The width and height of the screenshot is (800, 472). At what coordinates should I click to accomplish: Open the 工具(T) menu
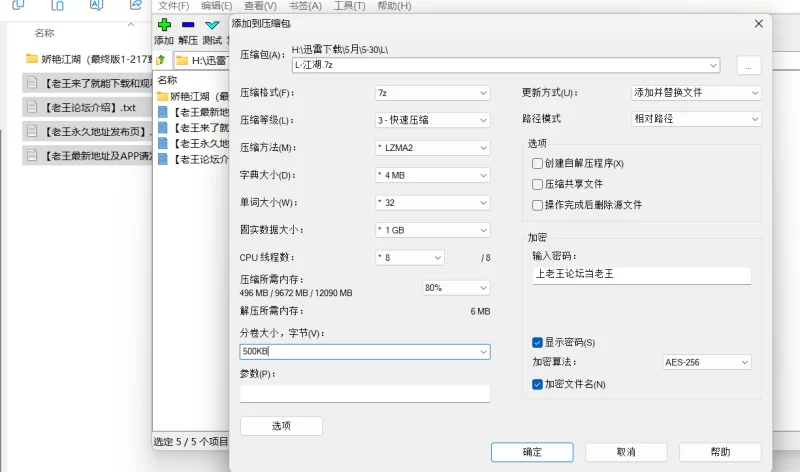(349, 6)
